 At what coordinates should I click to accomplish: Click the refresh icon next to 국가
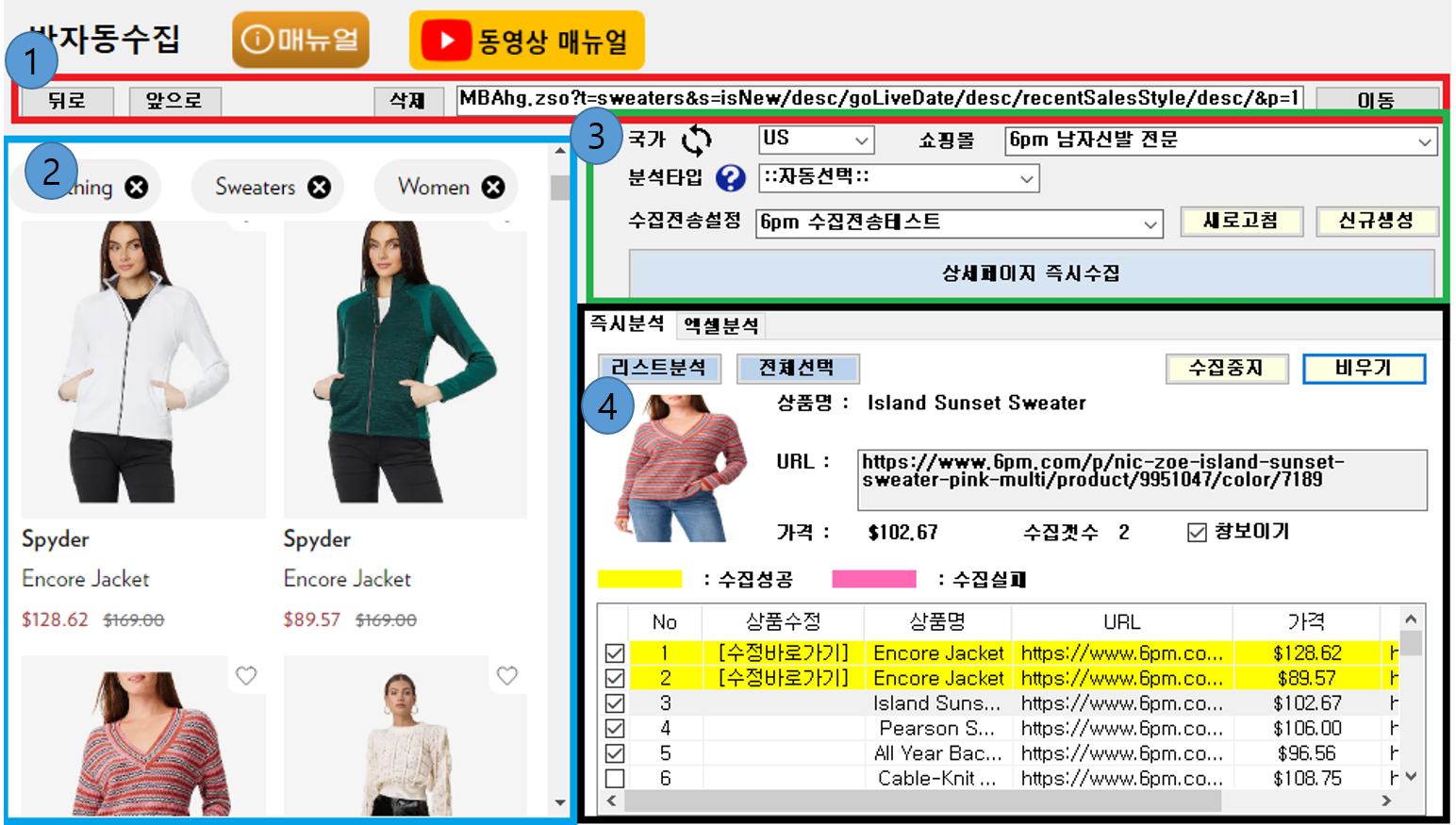pyautogui.click(x=696, y=140)
